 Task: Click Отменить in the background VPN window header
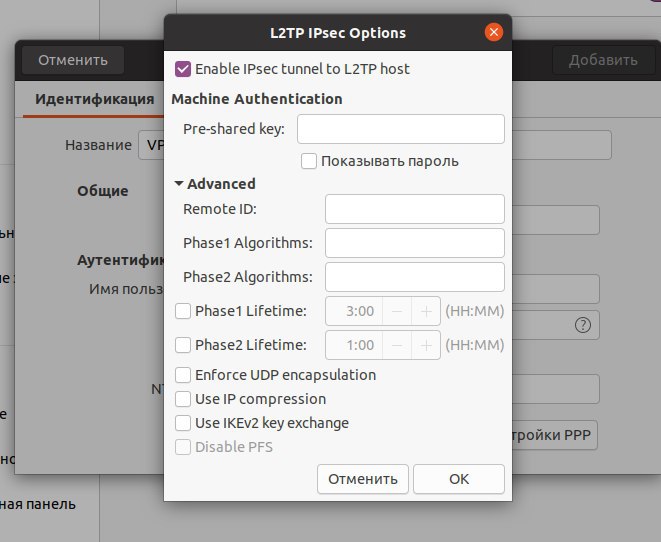[x=73, y=60]
